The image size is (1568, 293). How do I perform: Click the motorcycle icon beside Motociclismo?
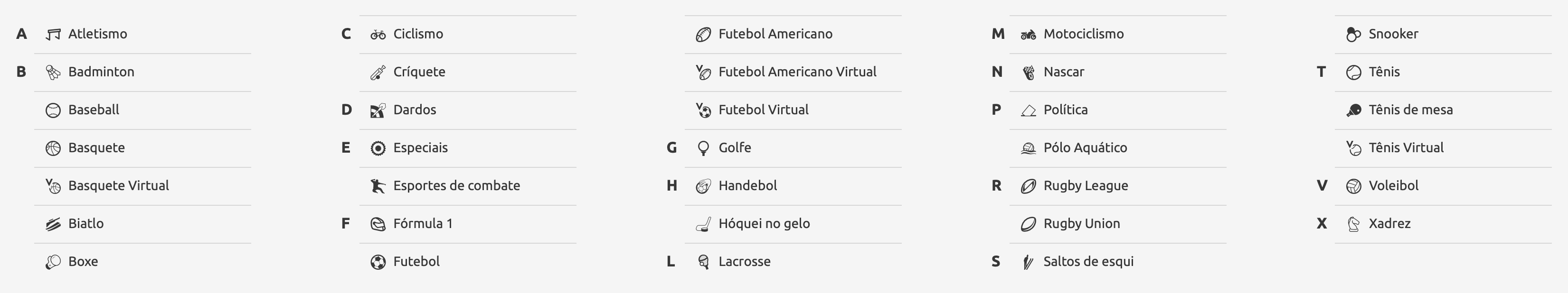coord(1028,35)
